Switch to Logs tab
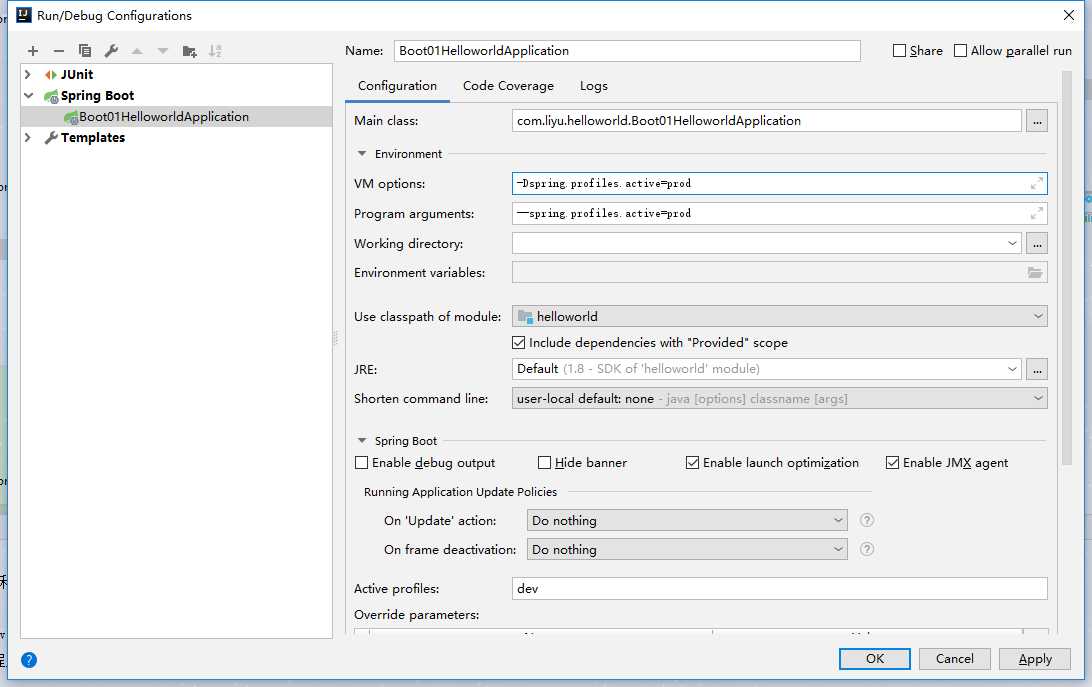The width and height of the screenshot is (1092, 687). [593, 86]
